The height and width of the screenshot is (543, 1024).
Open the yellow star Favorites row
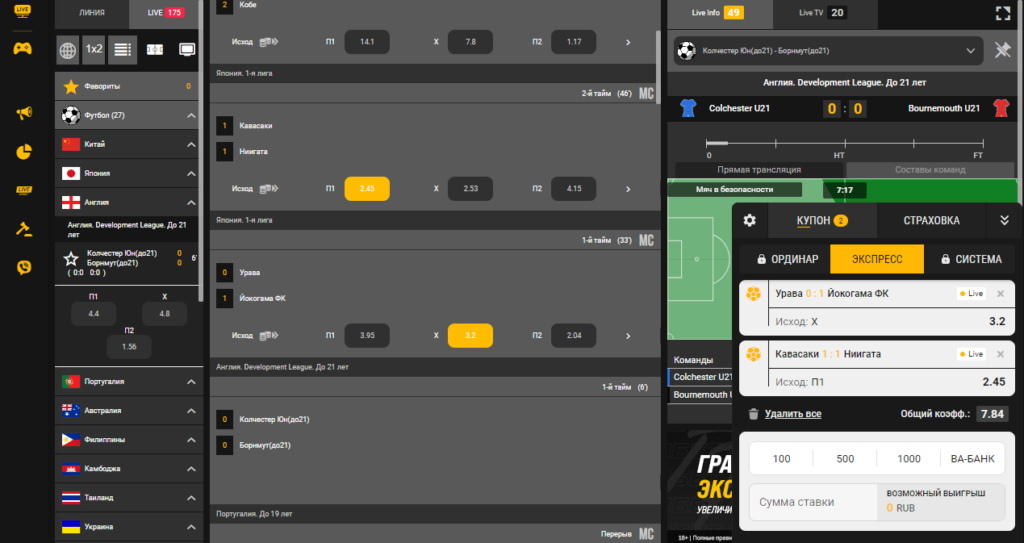coord(127,86)
